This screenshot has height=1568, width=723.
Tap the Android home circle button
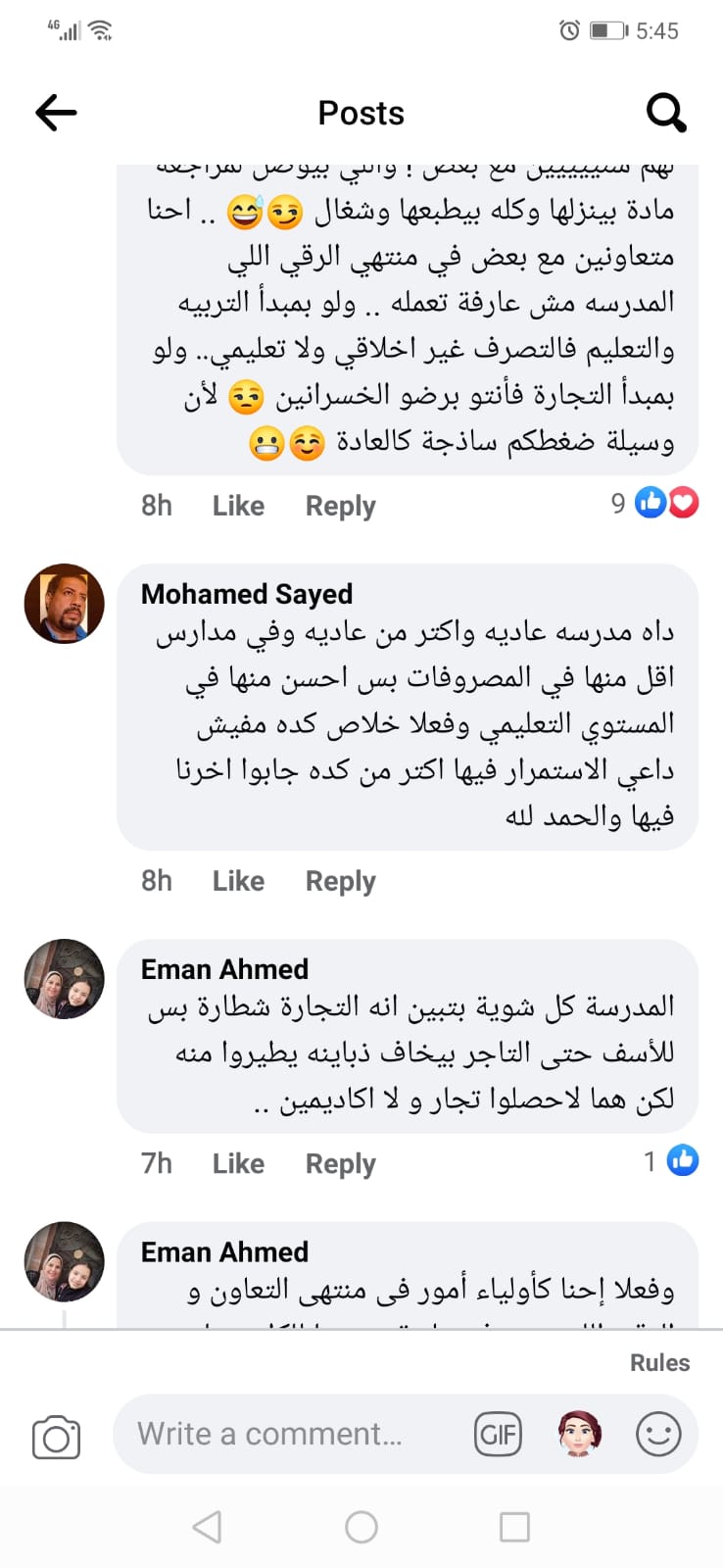coord(361,1527)
